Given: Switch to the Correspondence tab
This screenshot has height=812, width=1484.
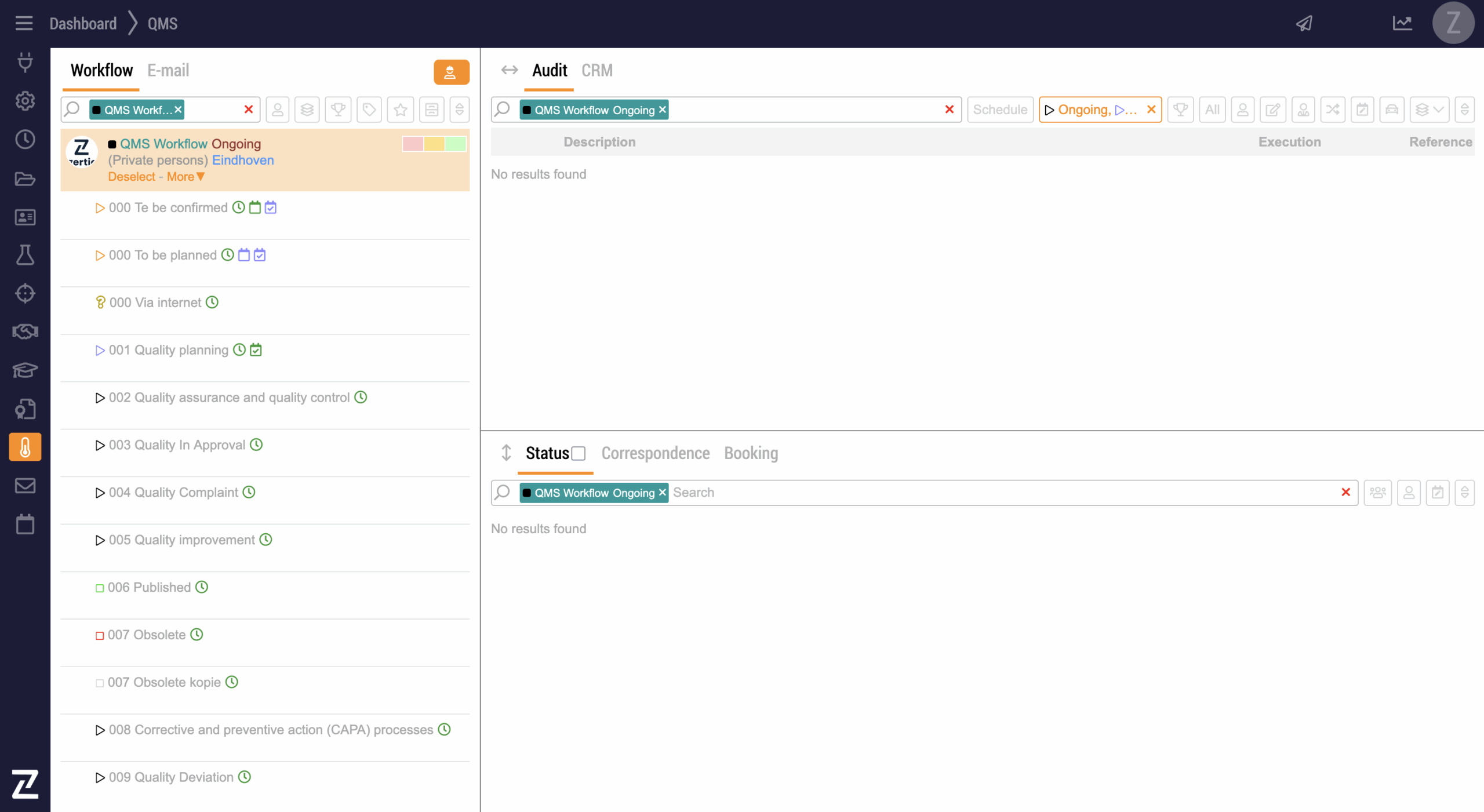Looking at the screenshot, I should pos(655,453).
